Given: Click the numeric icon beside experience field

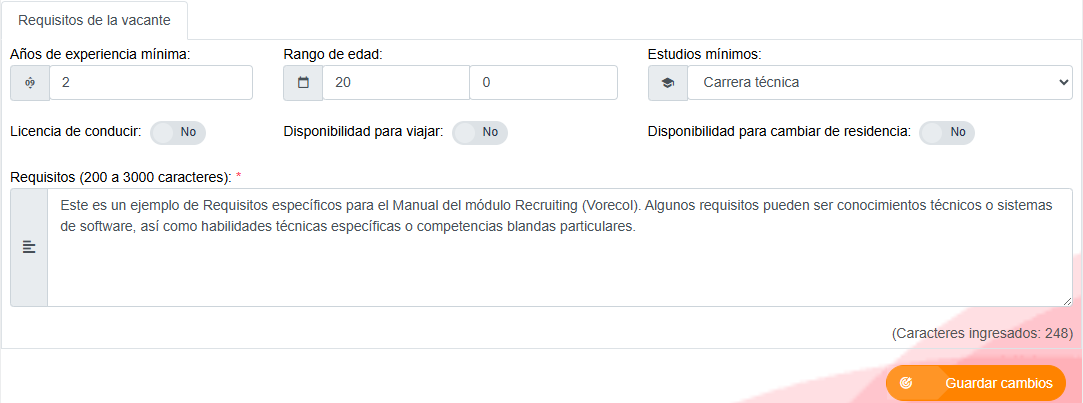Looking at the screenshot, I should click(x=30, y=83).
